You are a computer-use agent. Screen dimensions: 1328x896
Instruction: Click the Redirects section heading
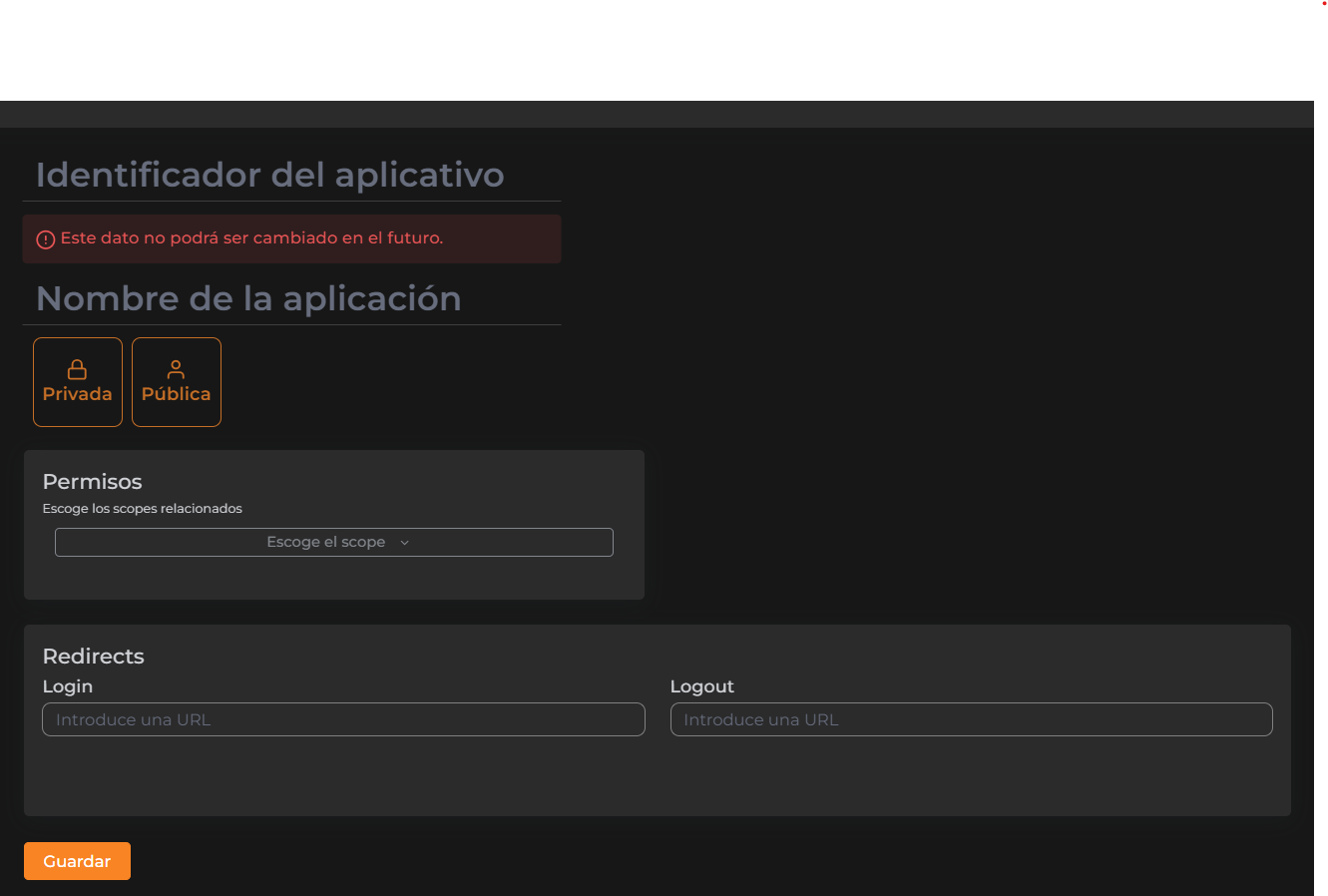[x=94, y=657]
